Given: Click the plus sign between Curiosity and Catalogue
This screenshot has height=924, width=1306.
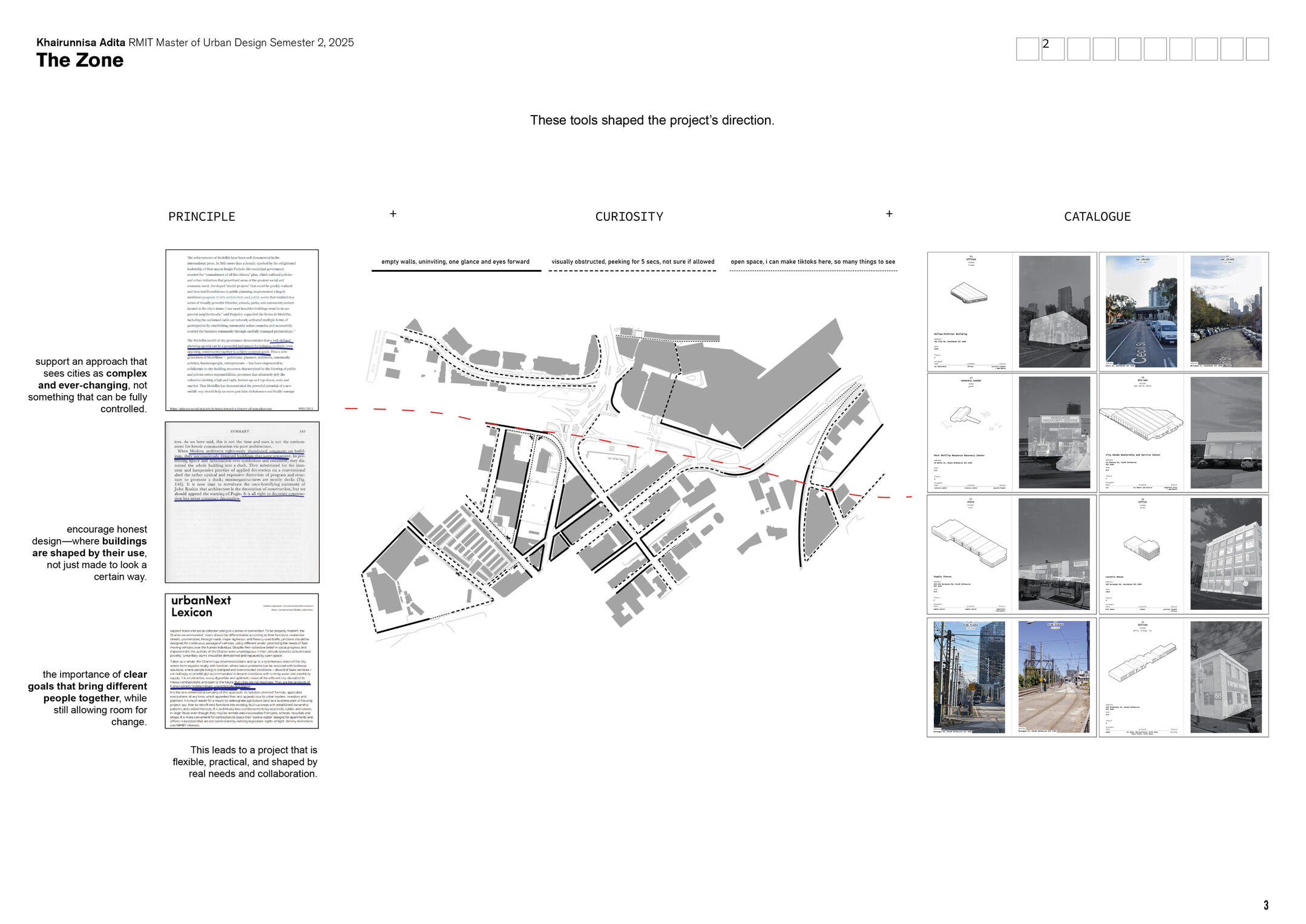Looking at the screenshot, I should (x=889, y=214).
